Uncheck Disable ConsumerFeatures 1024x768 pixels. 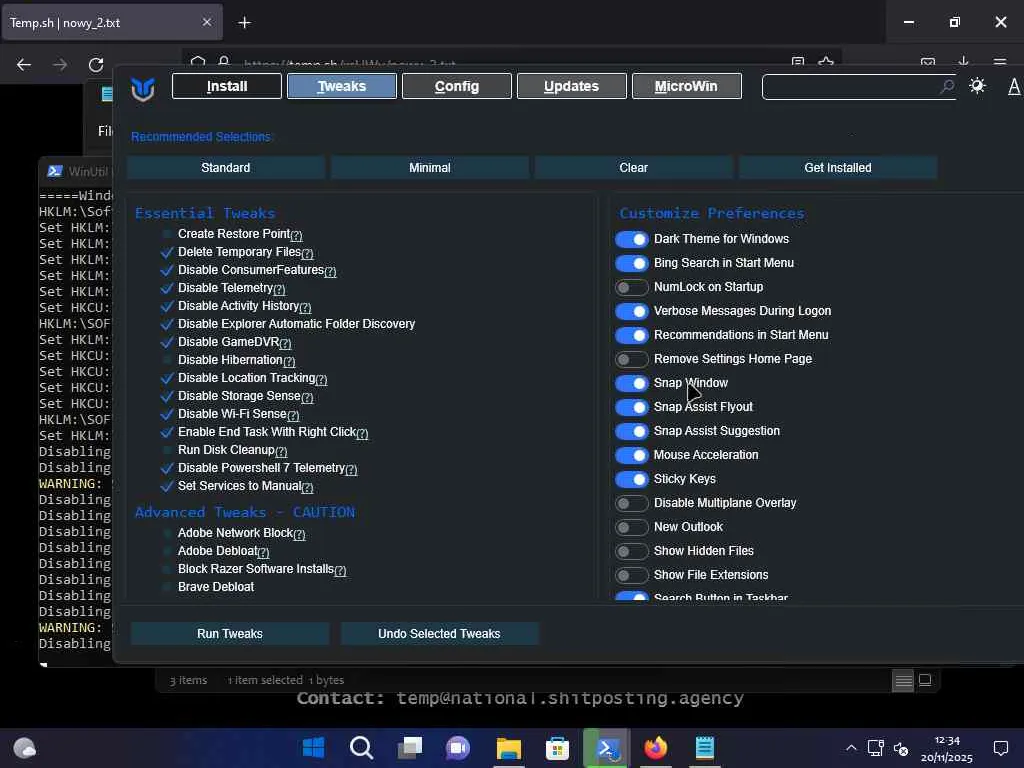point(167,270)
